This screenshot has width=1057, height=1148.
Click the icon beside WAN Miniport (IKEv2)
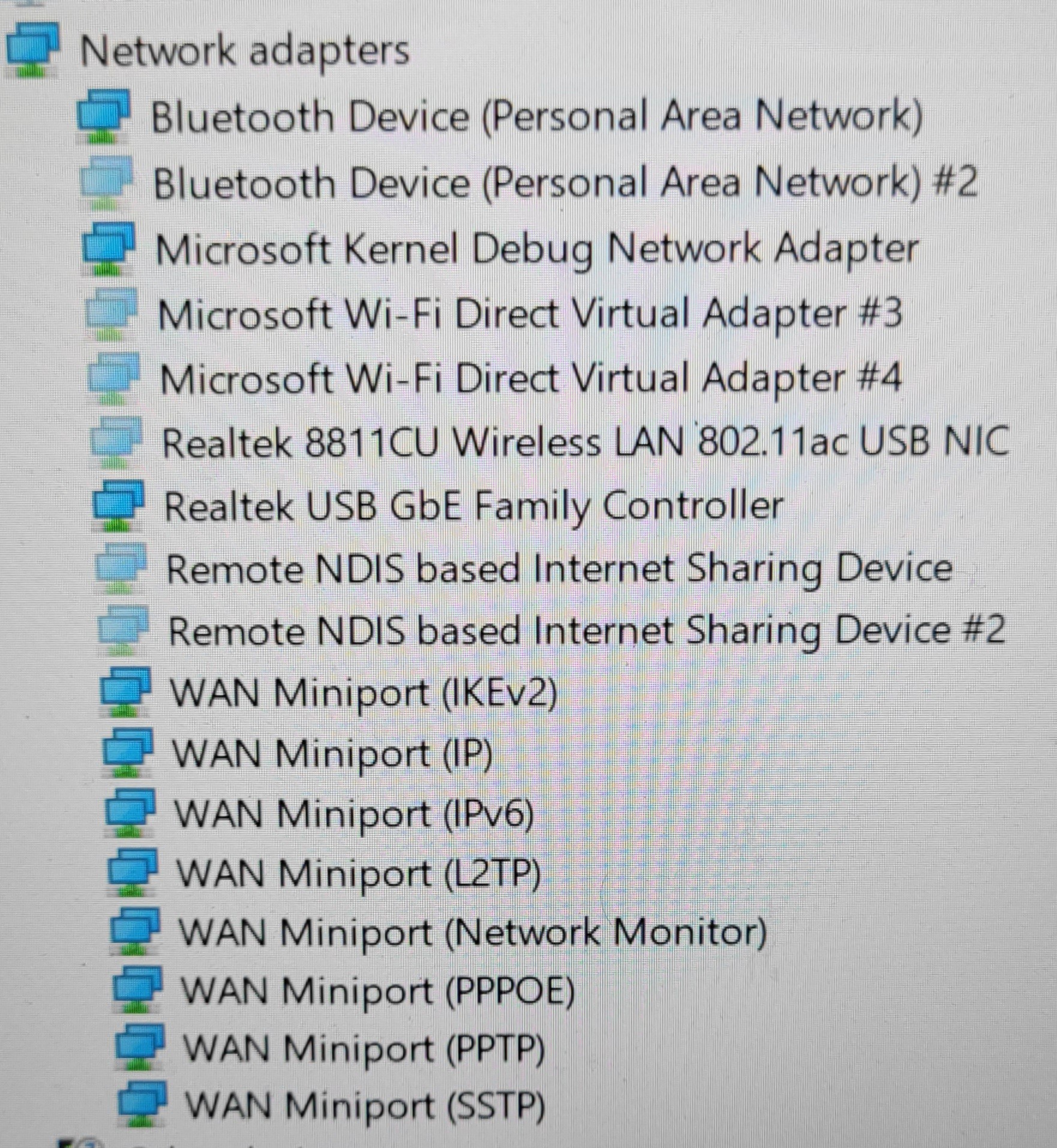pos(126,692)
